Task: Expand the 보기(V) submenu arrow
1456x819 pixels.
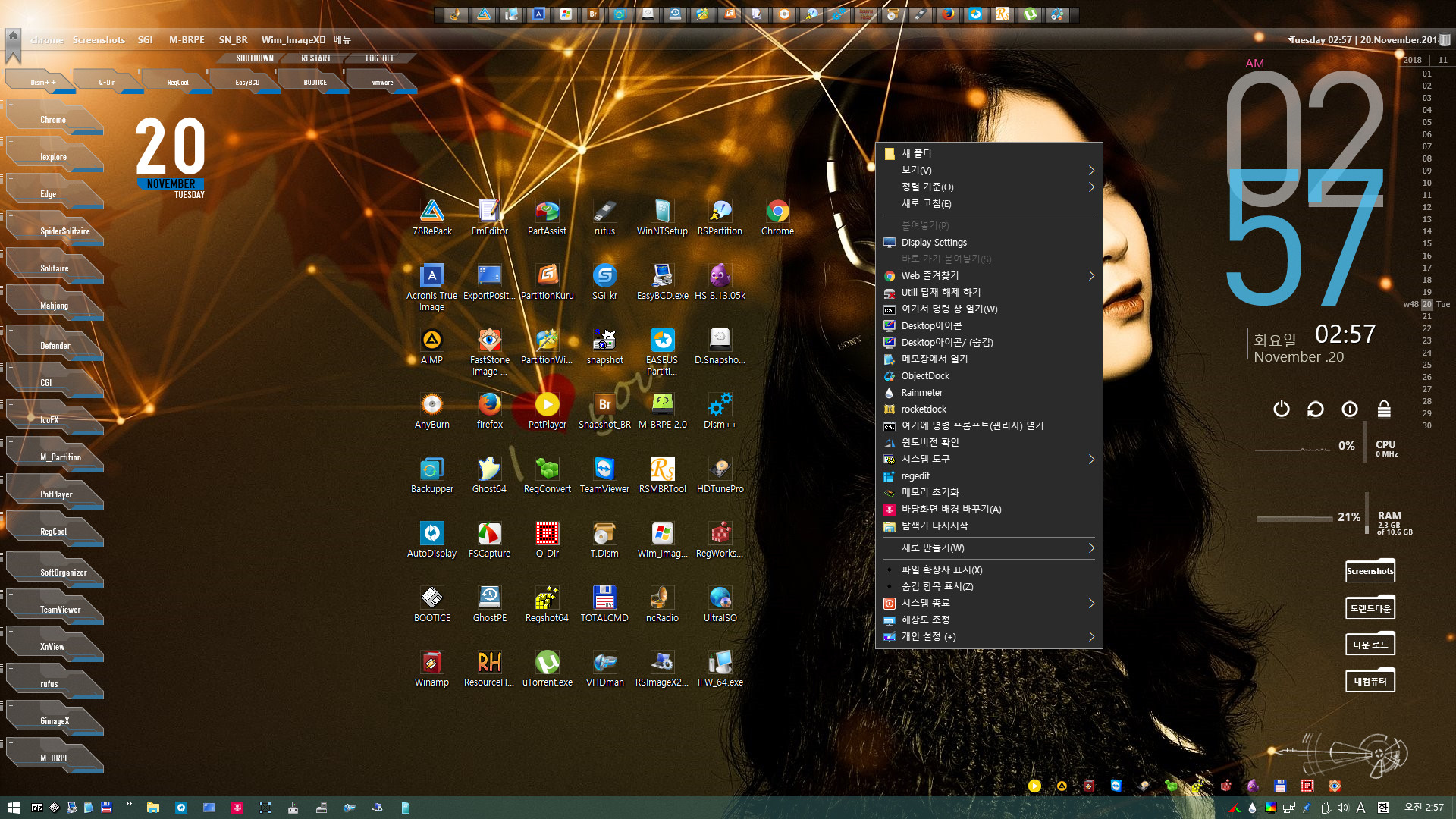Action: coord(1091,170)
